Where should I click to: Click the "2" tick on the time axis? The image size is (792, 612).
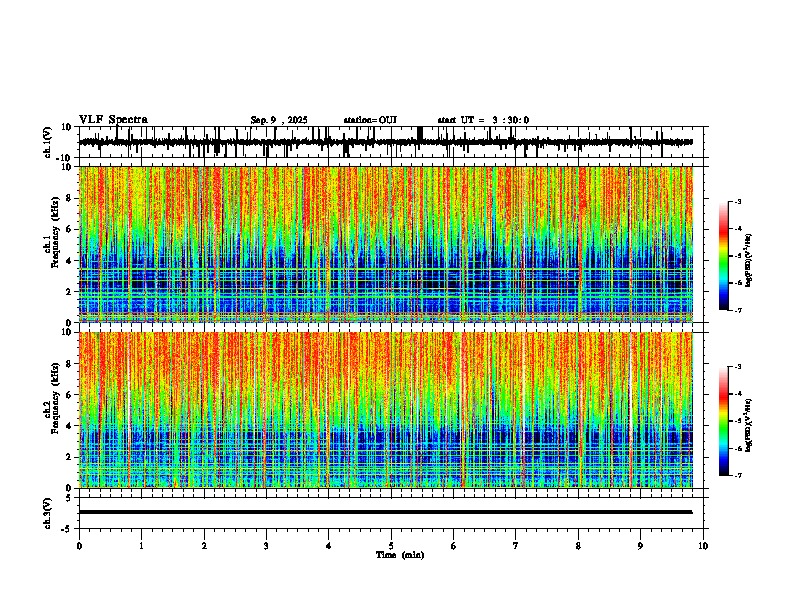tap(204, 546)
